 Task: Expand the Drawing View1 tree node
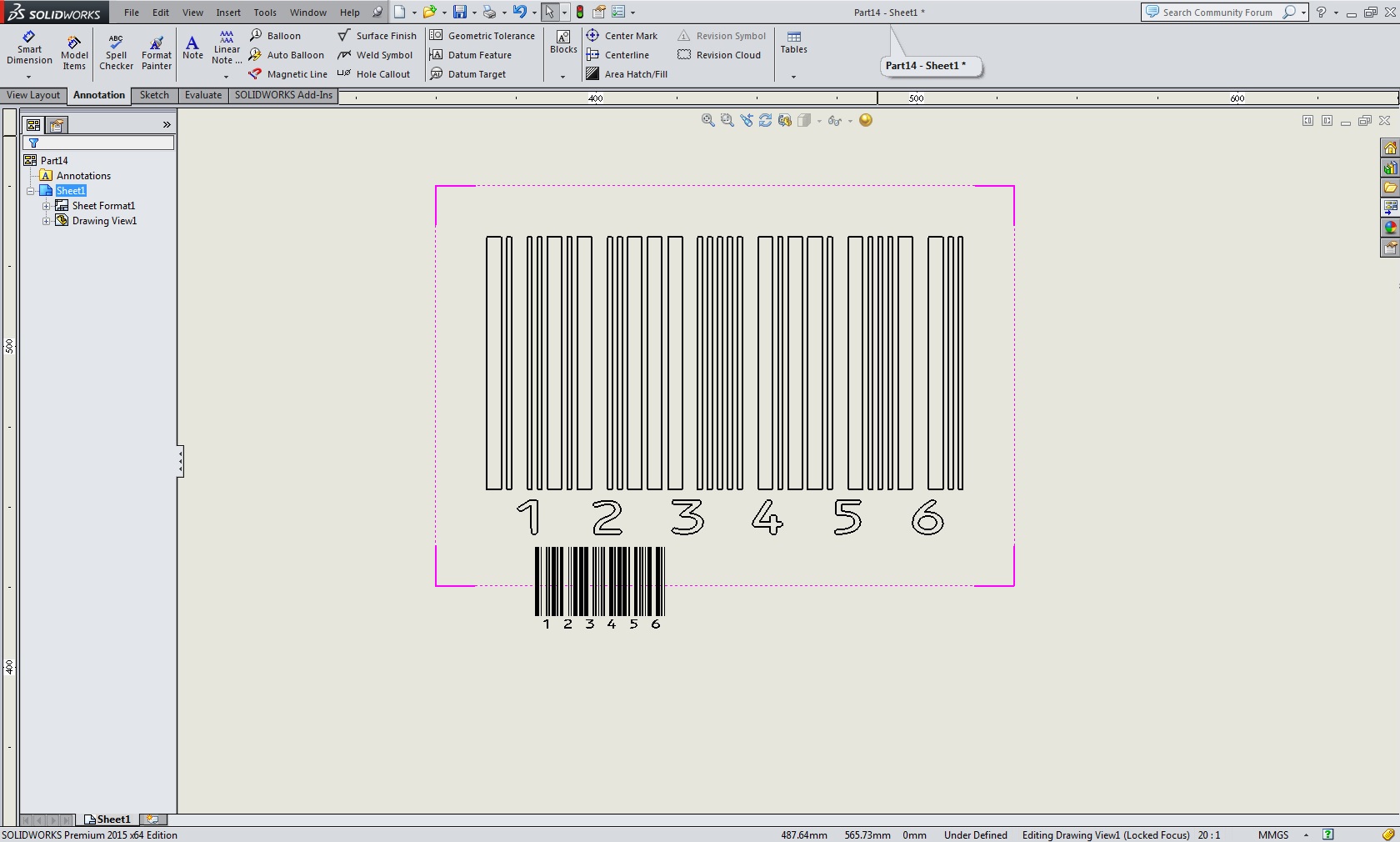[47, 221]
